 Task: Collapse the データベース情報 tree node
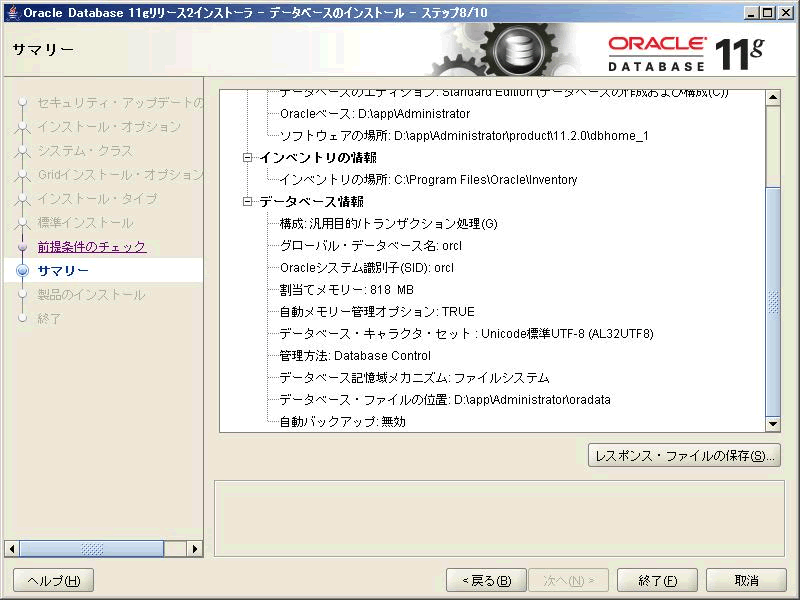pyautogui.click(x=248, y=202)
